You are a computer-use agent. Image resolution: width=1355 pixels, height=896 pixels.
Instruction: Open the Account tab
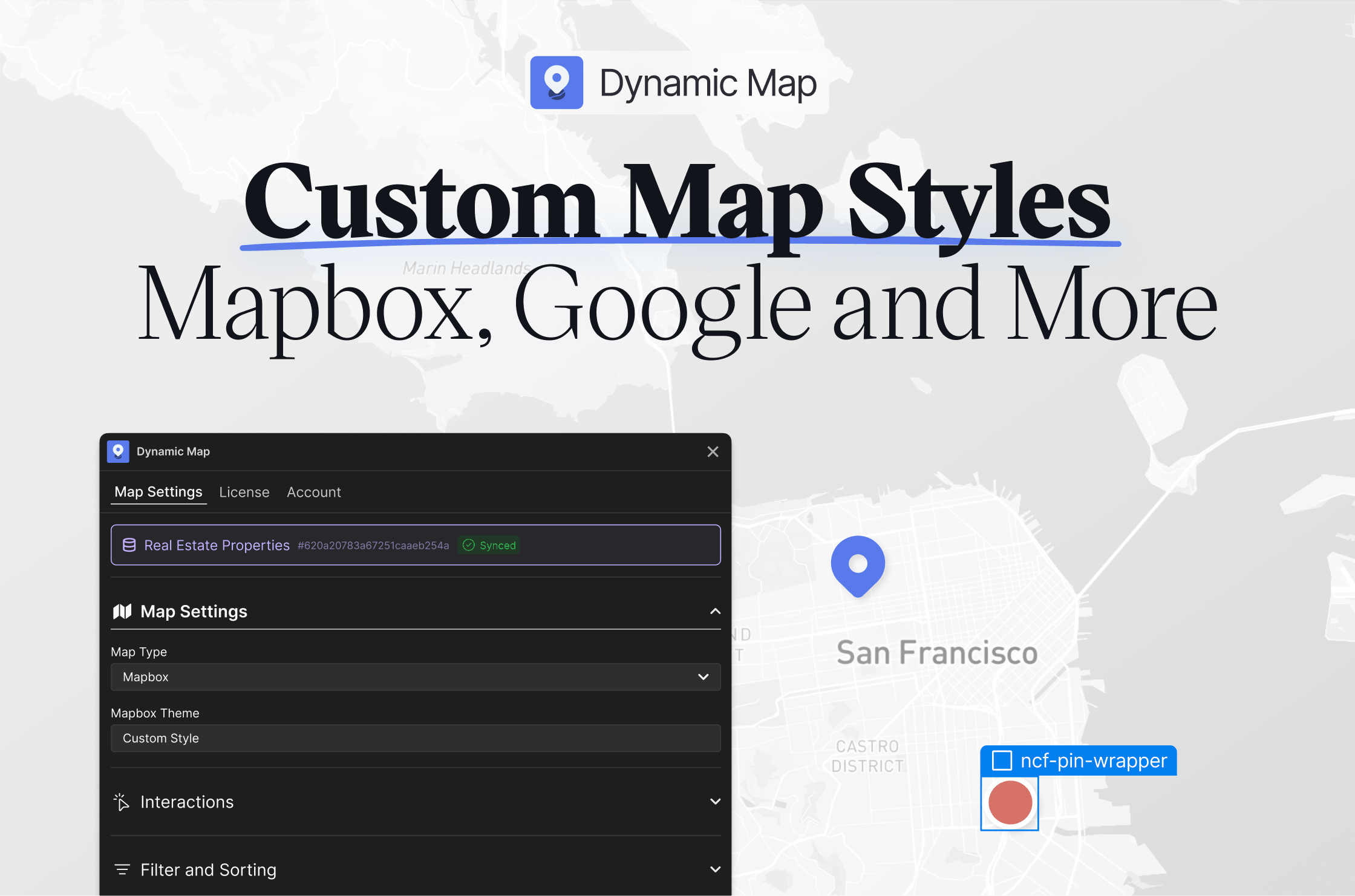pos(314,492)
